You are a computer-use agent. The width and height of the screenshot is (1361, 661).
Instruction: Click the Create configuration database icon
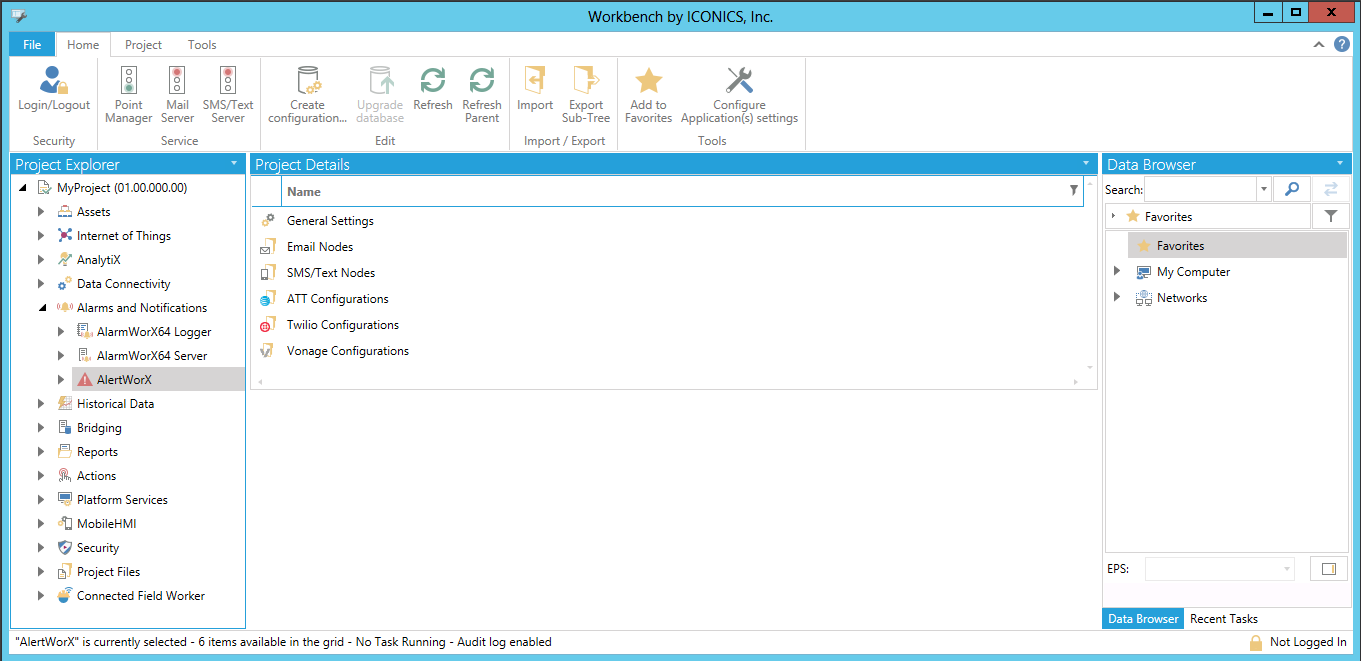click(307, 81)
